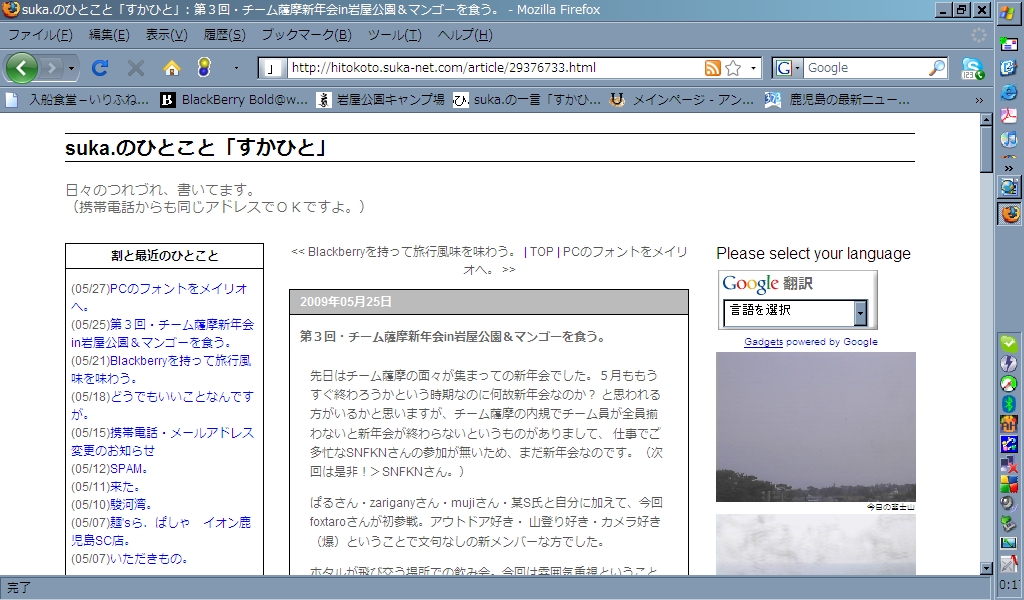The image size is (1024, 600).
Task: Reload the current page
Action: (x=100, y=68)
